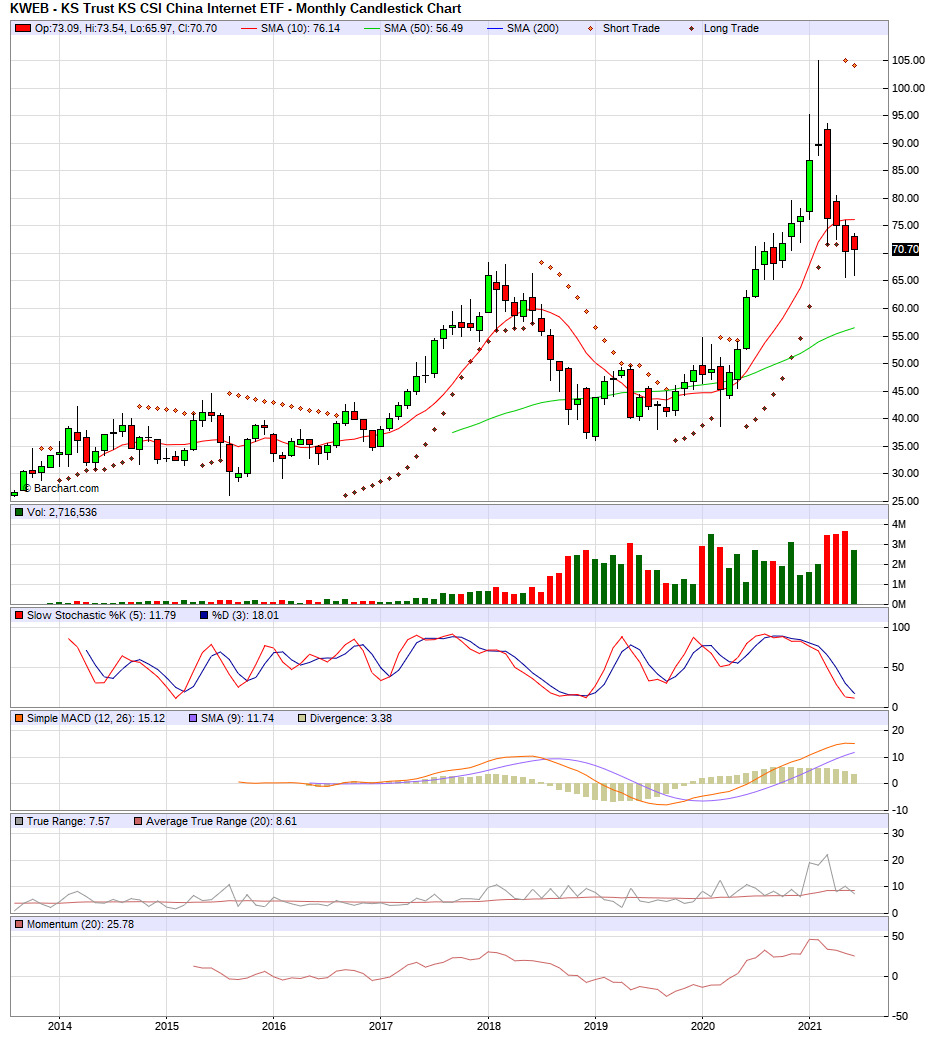The image size is (930, 1057).
Task: Click the 'Average True Range (20): 8.61' label
Action: coord(221,821)
